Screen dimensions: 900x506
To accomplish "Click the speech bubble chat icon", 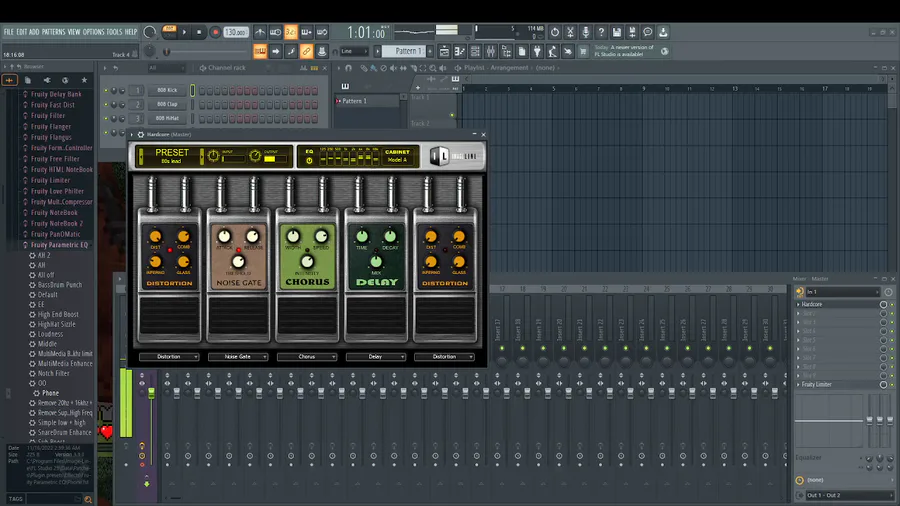I will click(x=647, y=32).
